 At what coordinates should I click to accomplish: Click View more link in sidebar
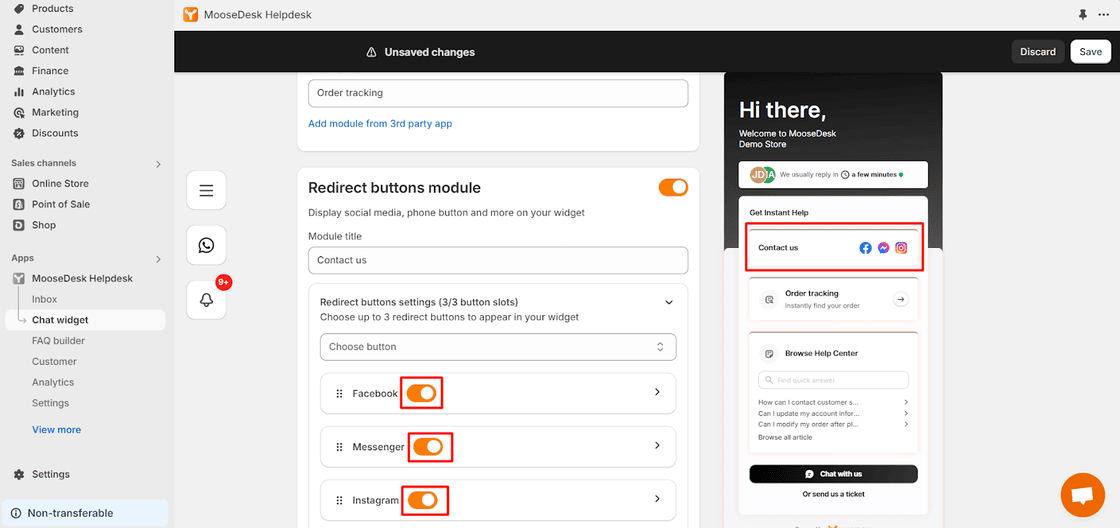[56, 429]
